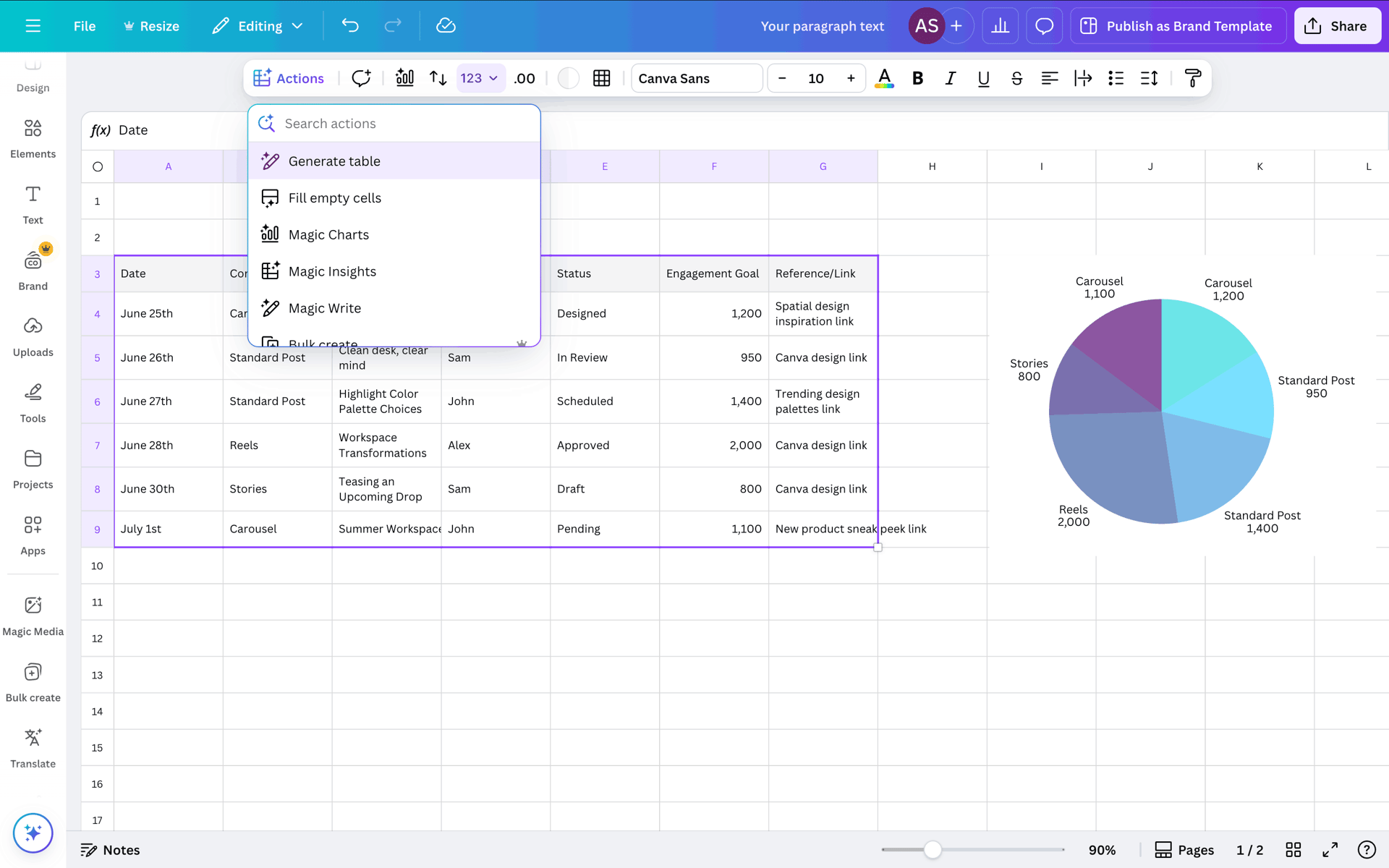Screen dimensions: 1389x868
Task: Add a collaborator with the plus button
Action: tap(956, 26)
